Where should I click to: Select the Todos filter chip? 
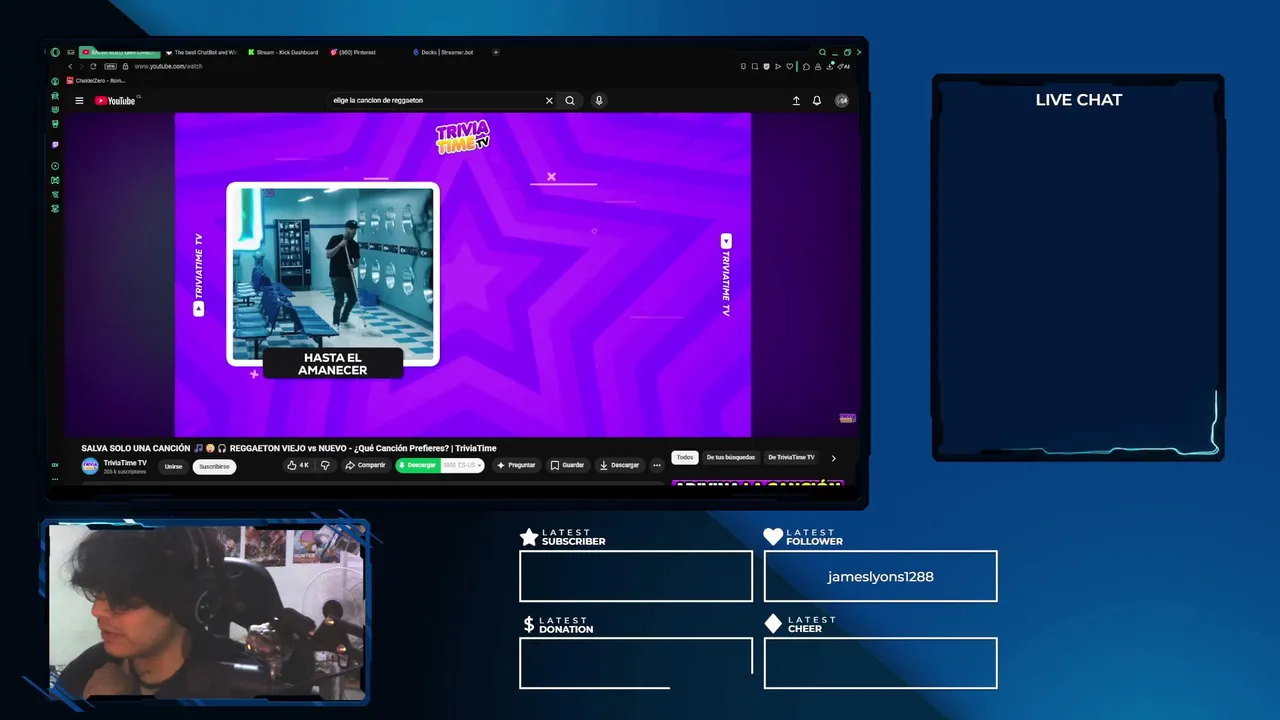pos(684,457)
